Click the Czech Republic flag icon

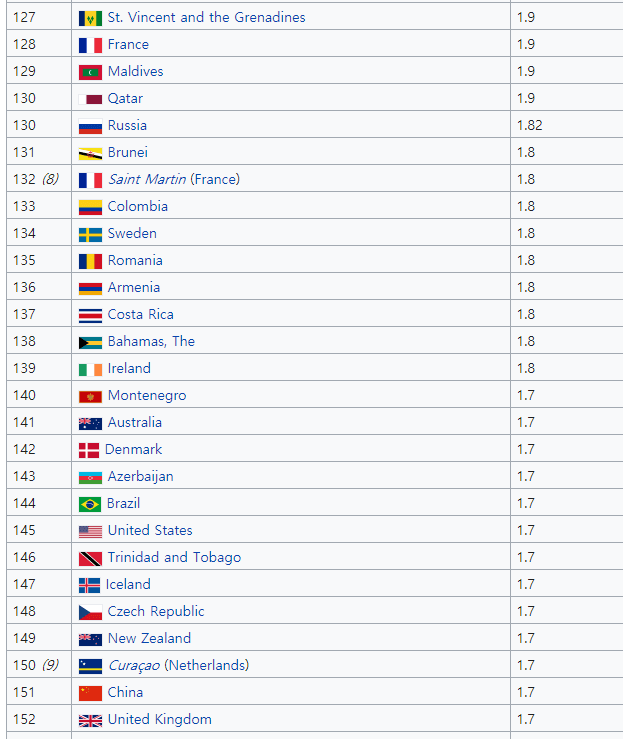click(90, 612)
